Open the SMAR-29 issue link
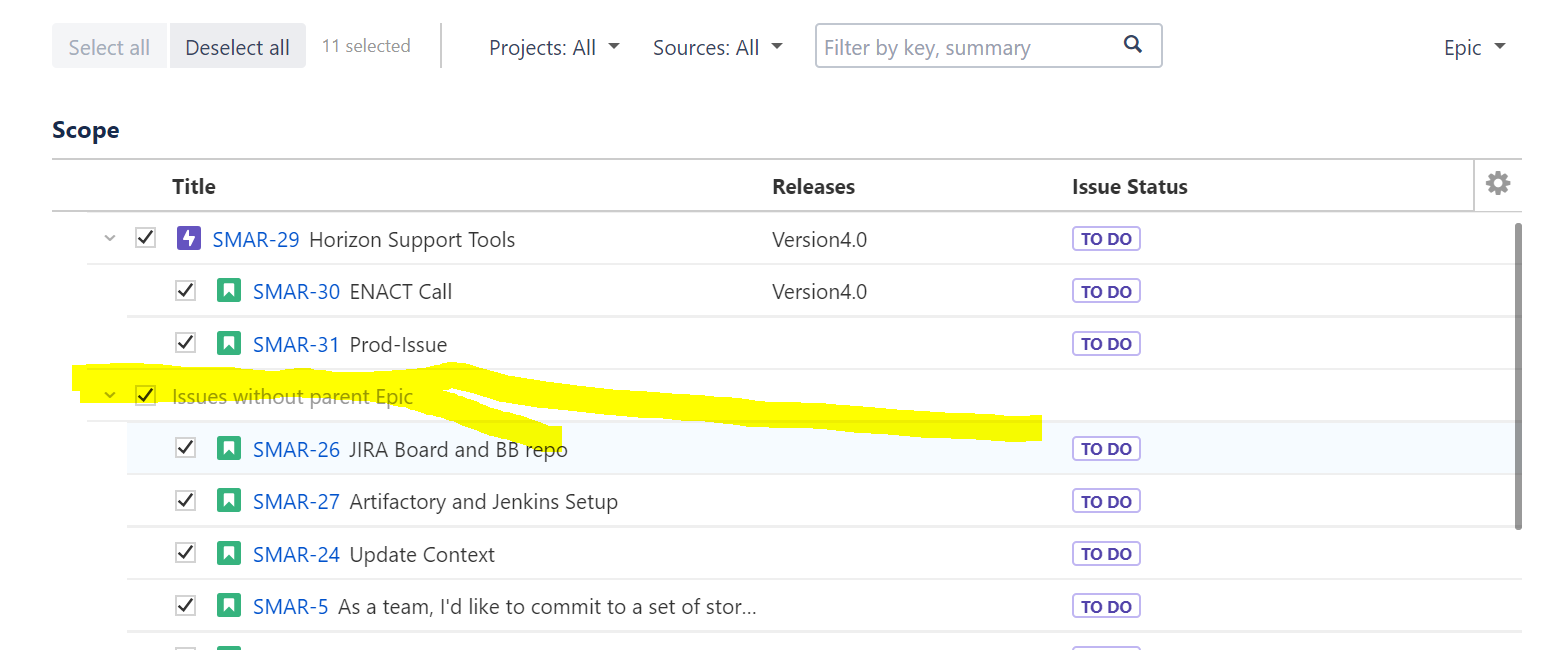Image resolution: width=1541 pixels, height=671 pixels. (256, 239)
